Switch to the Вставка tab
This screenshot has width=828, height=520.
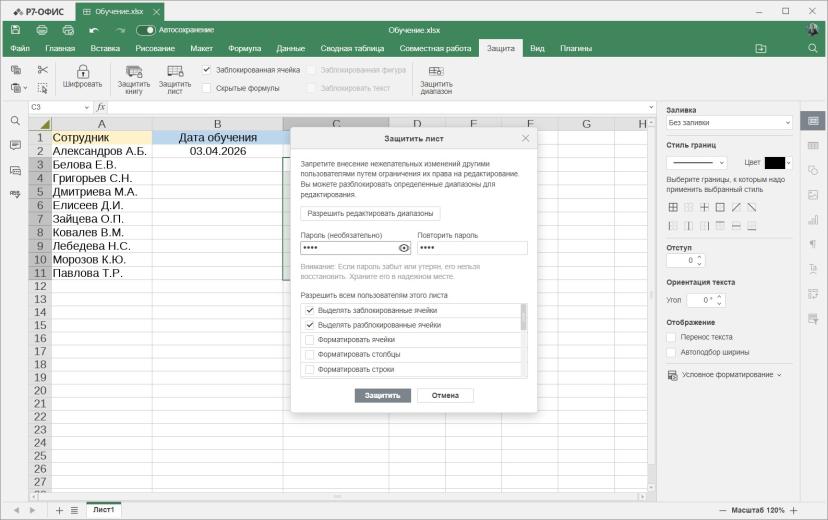[105, 49]
